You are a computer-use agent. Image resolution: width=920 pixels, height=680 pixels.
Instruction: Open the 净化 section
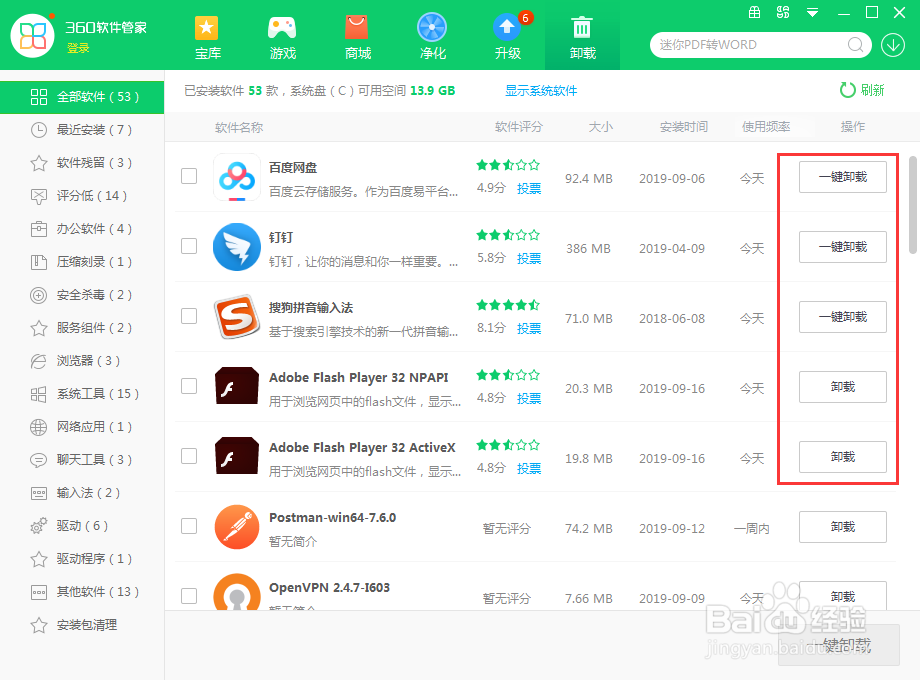[432, 36]
